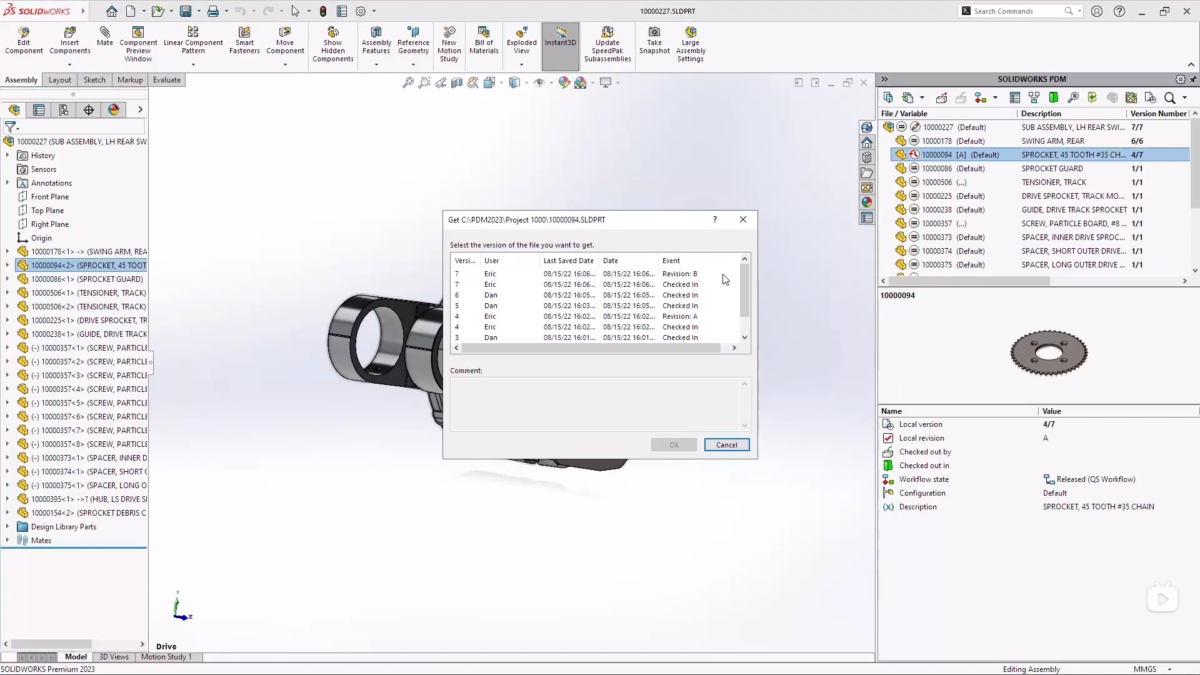Start a New Motion Study

449,44
